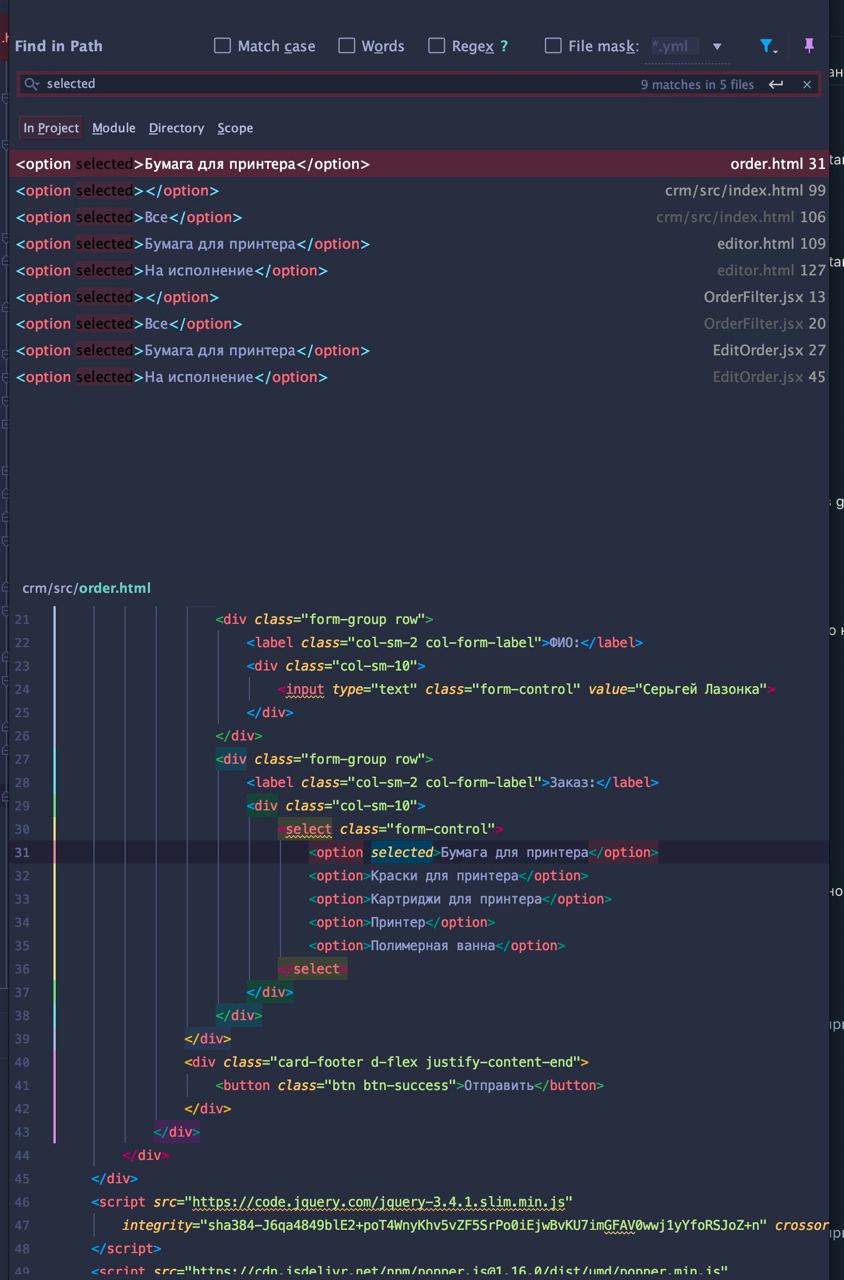Viewport: 844px width, 1280px height.
Task: Click the closing /select tag on line 36
Action: pyautogui.click(x=313, y=969)
